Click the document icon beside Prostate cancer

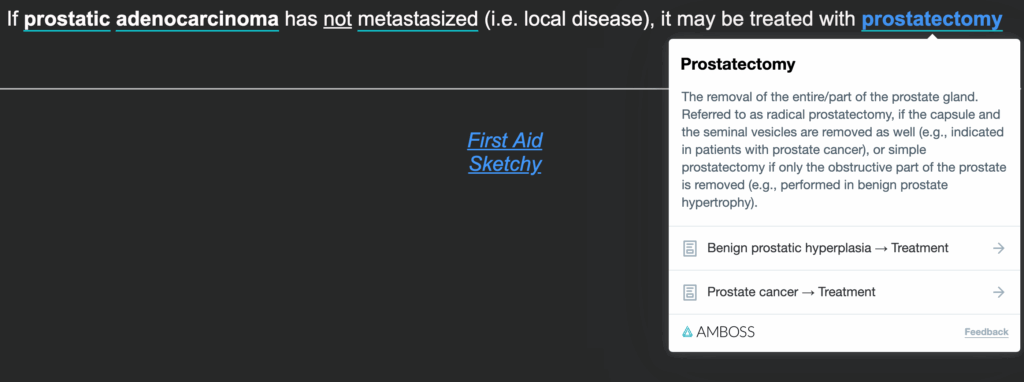[x=690, y=292]
